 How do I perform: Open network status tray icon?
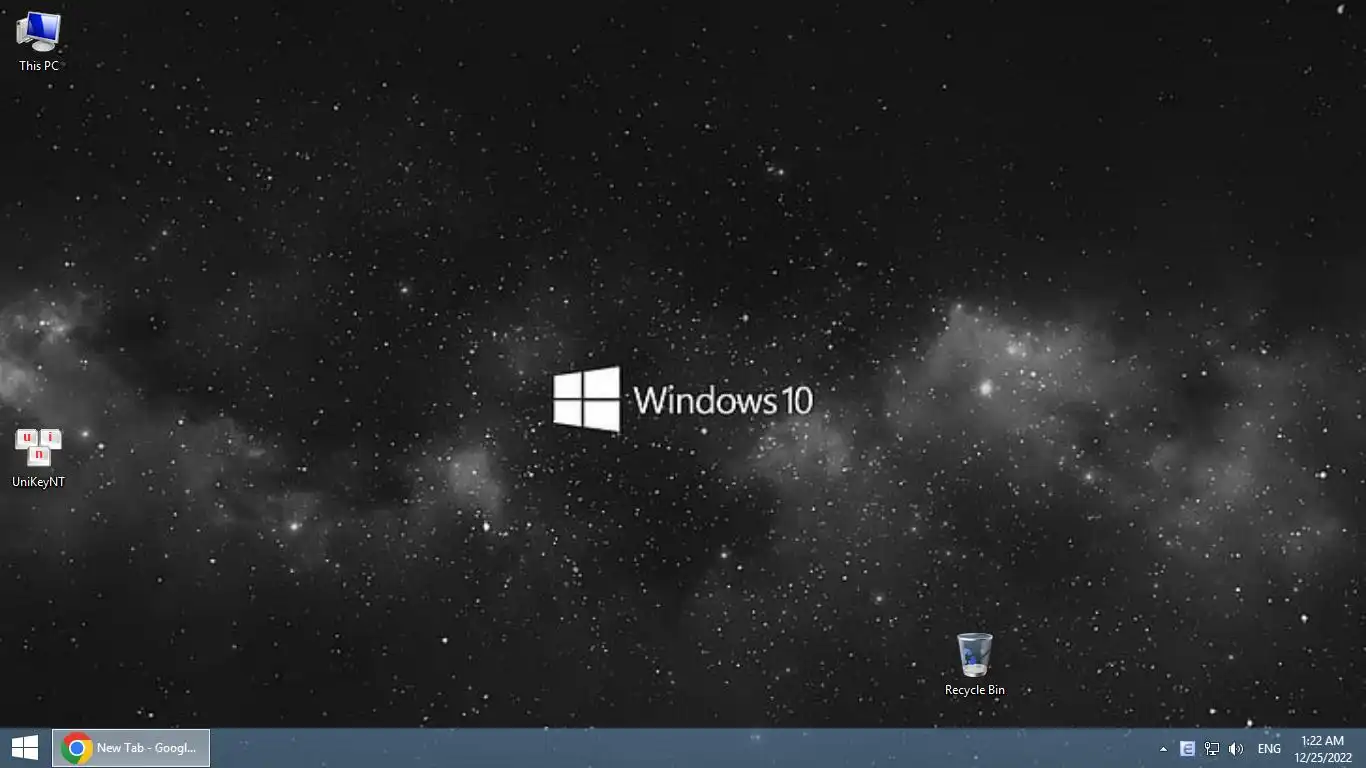[1211, 749]
